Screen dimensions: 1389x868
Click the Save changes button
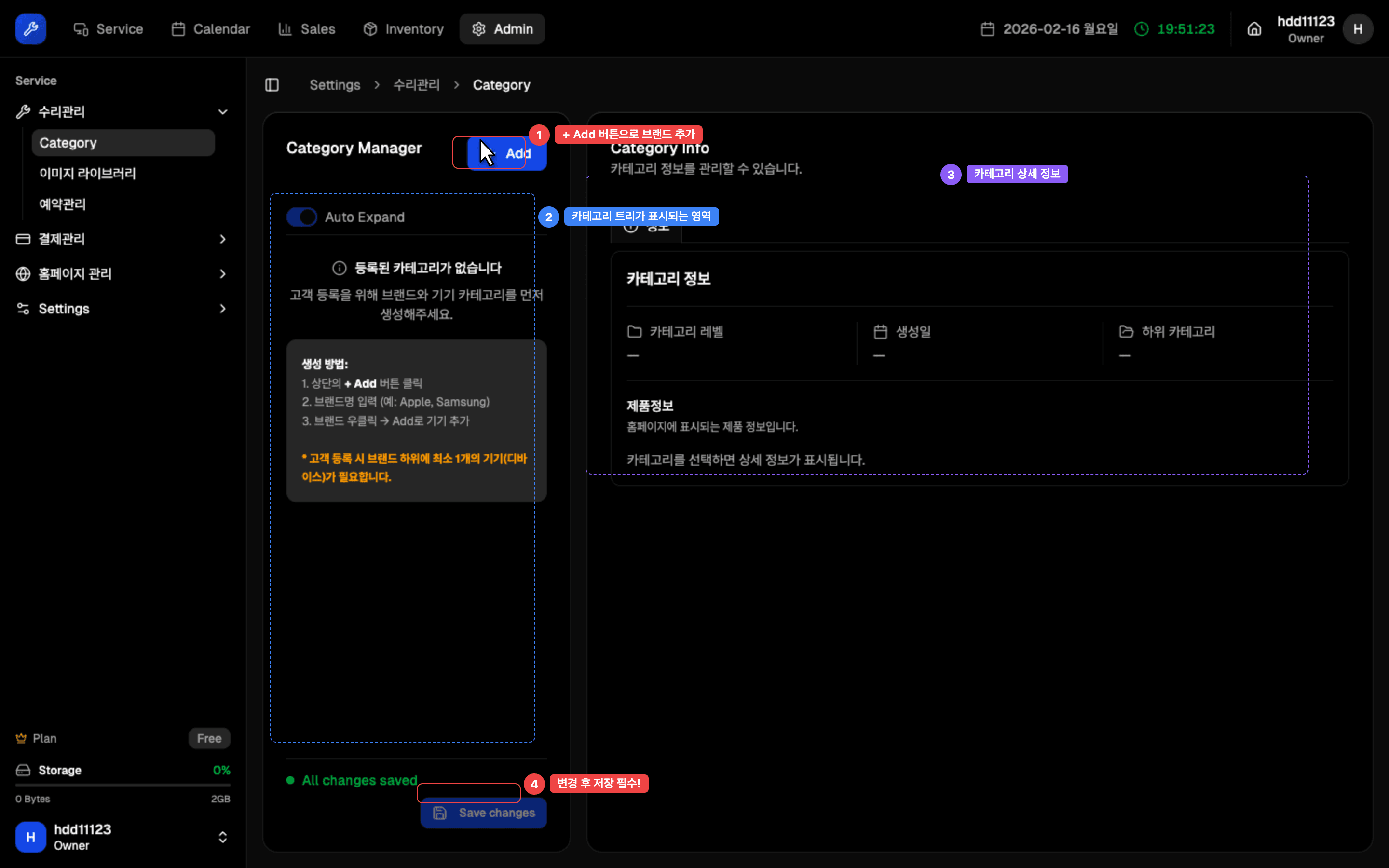pyautogui.click(x=484, y=813)
